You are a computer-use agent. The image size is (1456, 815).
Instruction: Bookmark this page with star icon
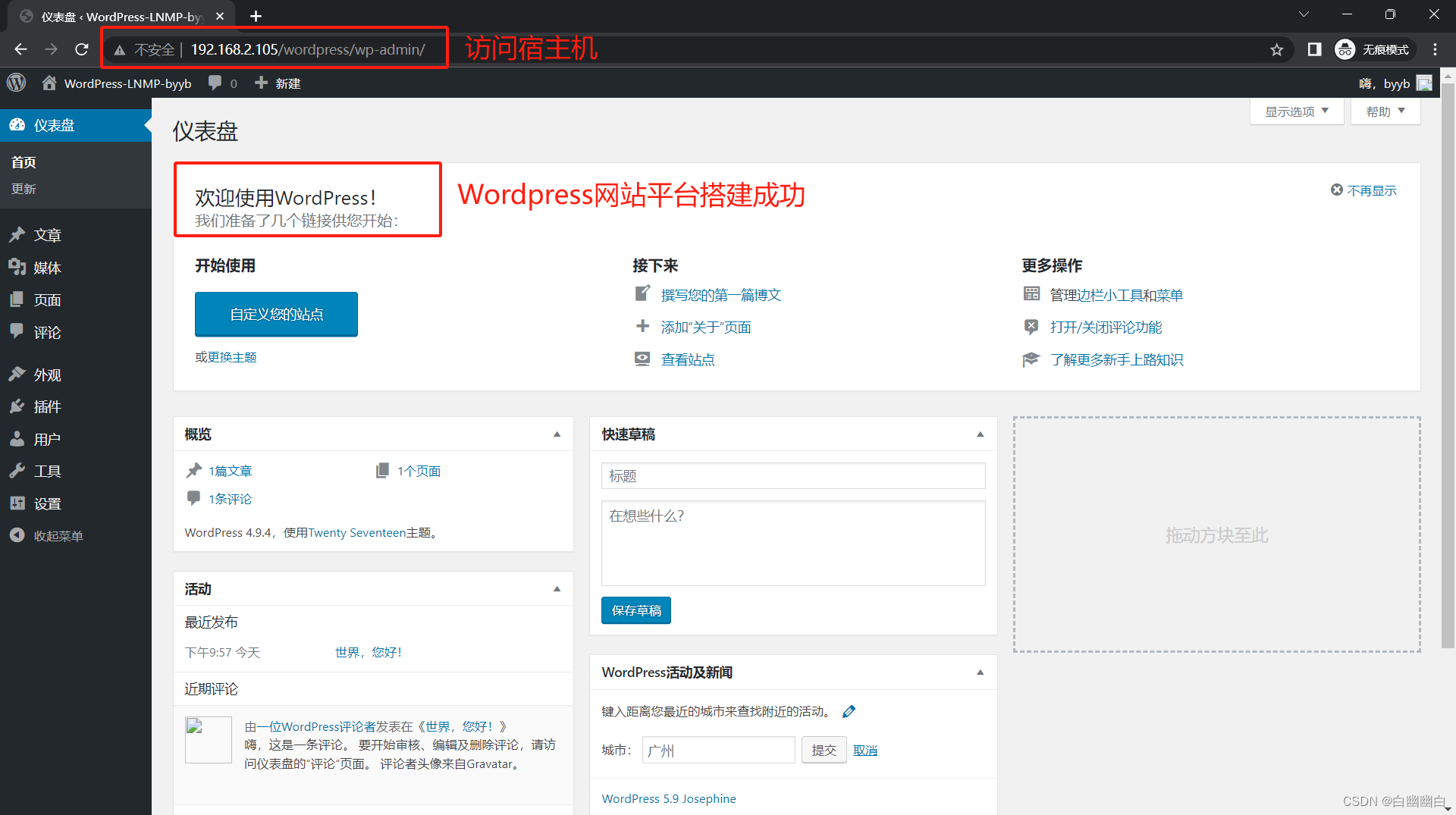(1276, 49)
